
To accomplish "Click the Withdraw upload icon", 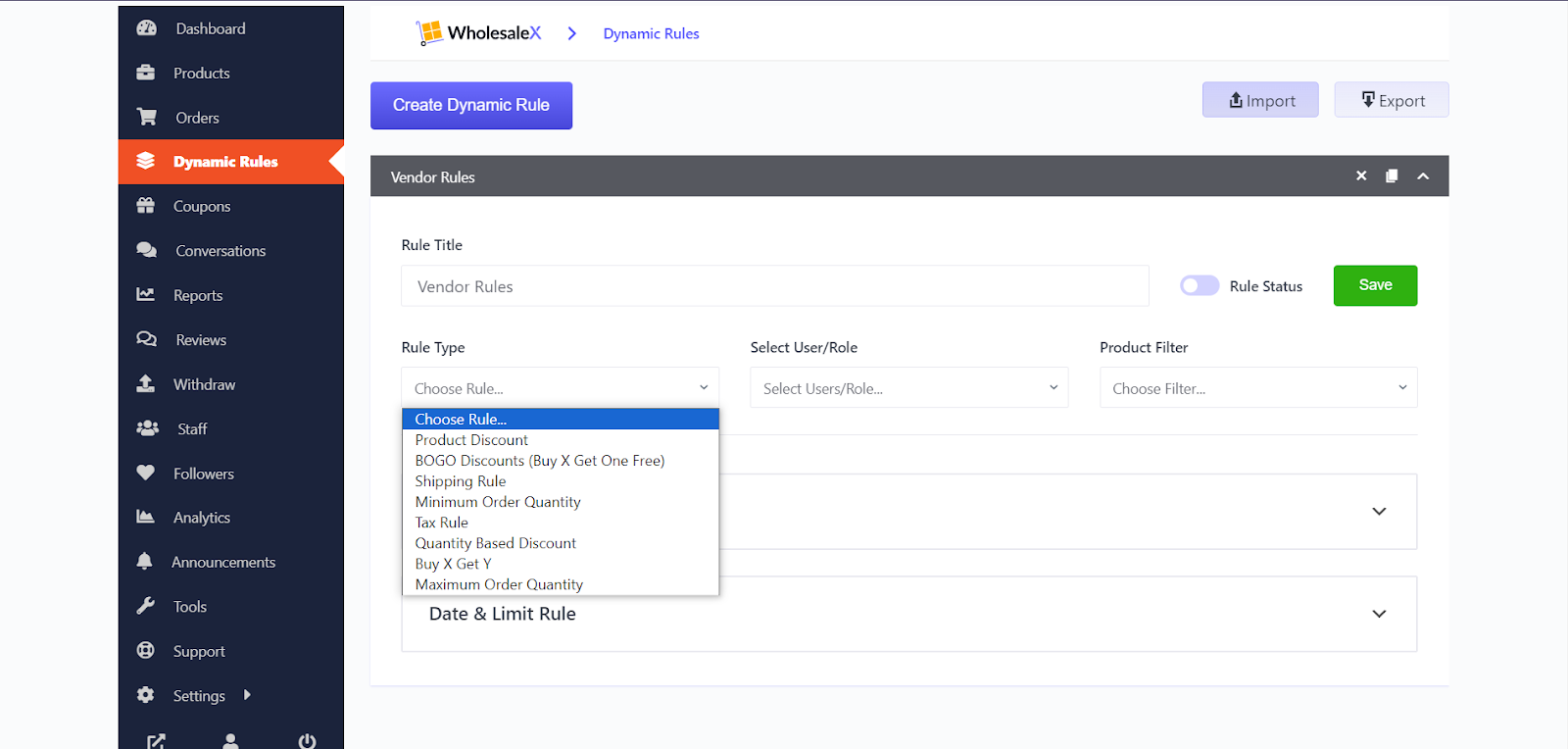I will [146, 383].
